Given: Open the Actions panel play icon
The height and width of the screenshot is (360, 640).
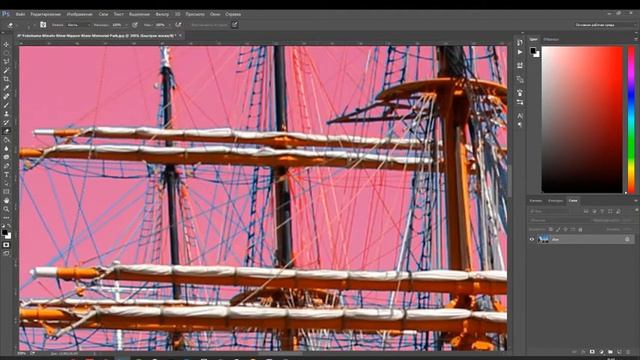Looking at the screenshot, I should pos(520,52).
